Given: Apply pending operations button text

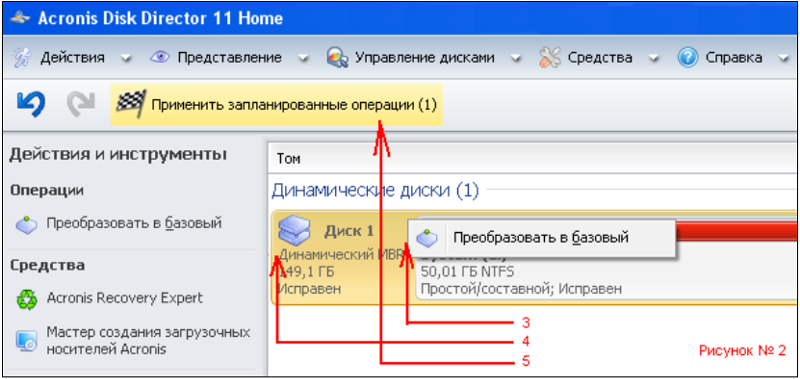Looking at the screenshot, I should pyautogui.click(x=294, y=105).
